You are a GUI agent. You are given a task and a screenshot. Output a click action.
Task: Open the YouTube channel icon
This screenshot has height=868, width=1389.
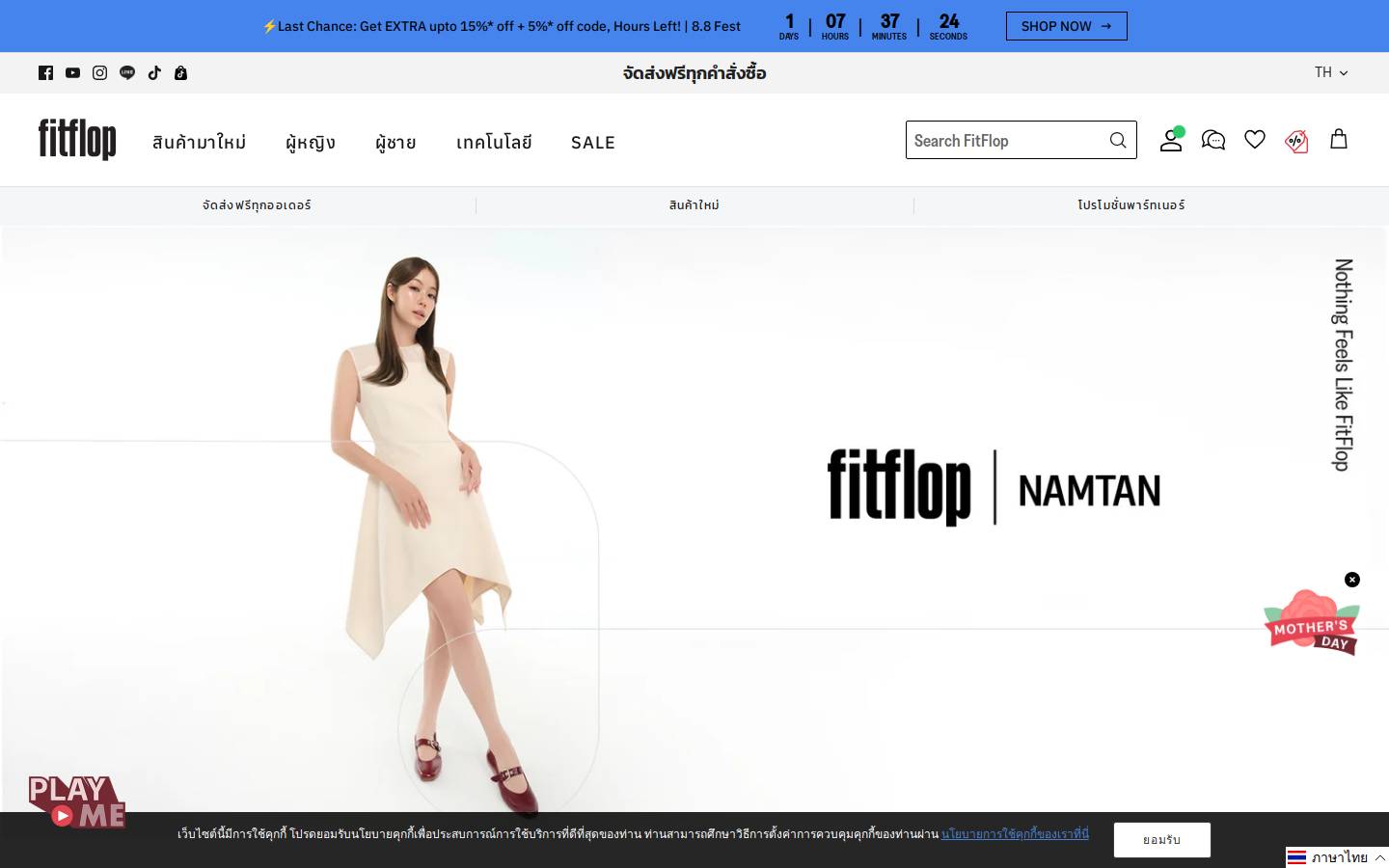[x=72, y=72]
